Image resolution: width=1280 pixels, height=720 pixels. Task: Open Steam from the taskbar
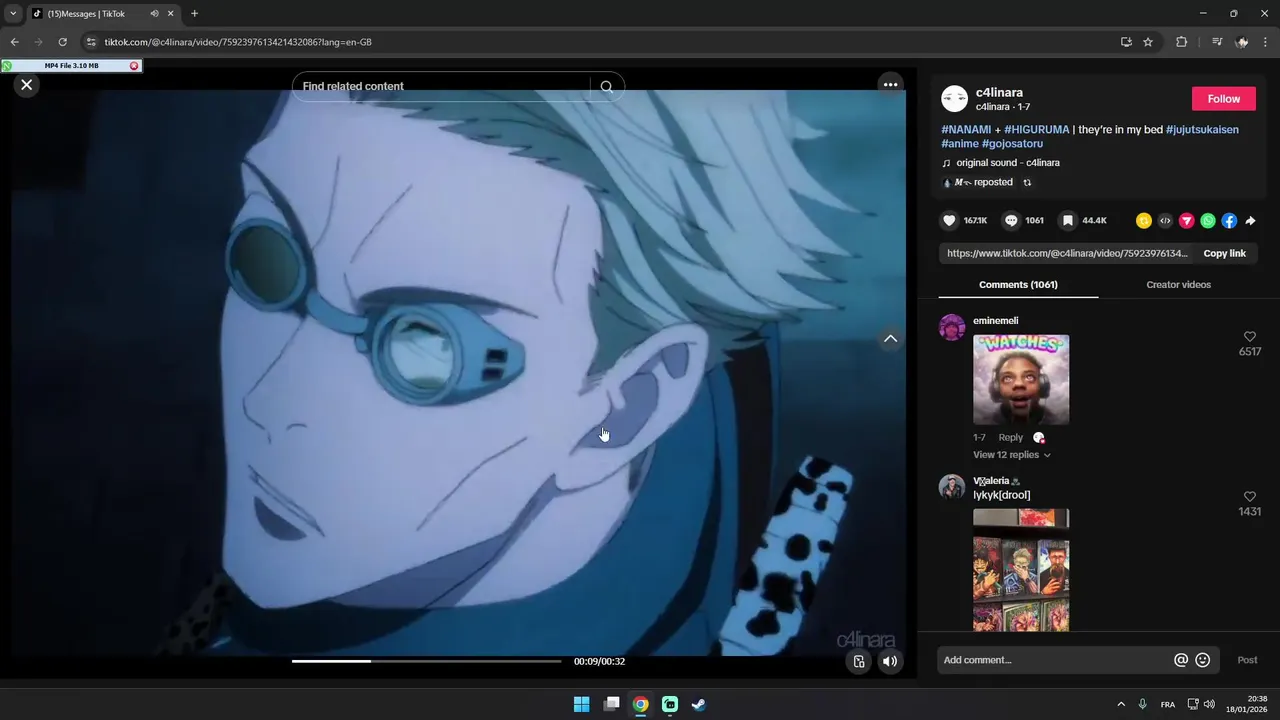pyautogui.click(x=698, y=704)
